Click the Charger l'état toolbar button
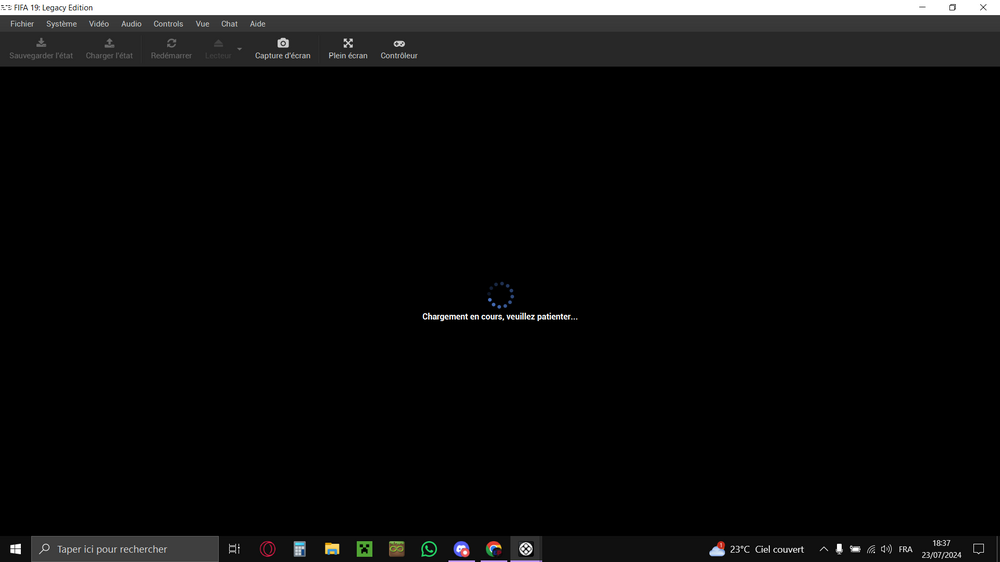Viewport: 1000px width, 562px height. (109, 49)
